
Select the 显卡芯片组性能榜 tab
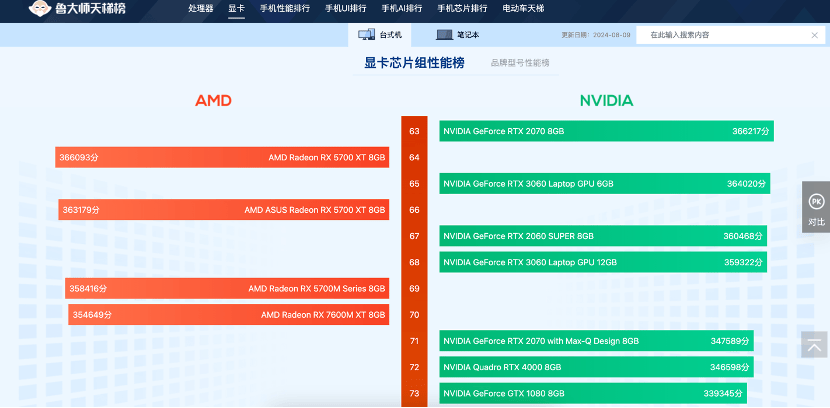[414, 63]
